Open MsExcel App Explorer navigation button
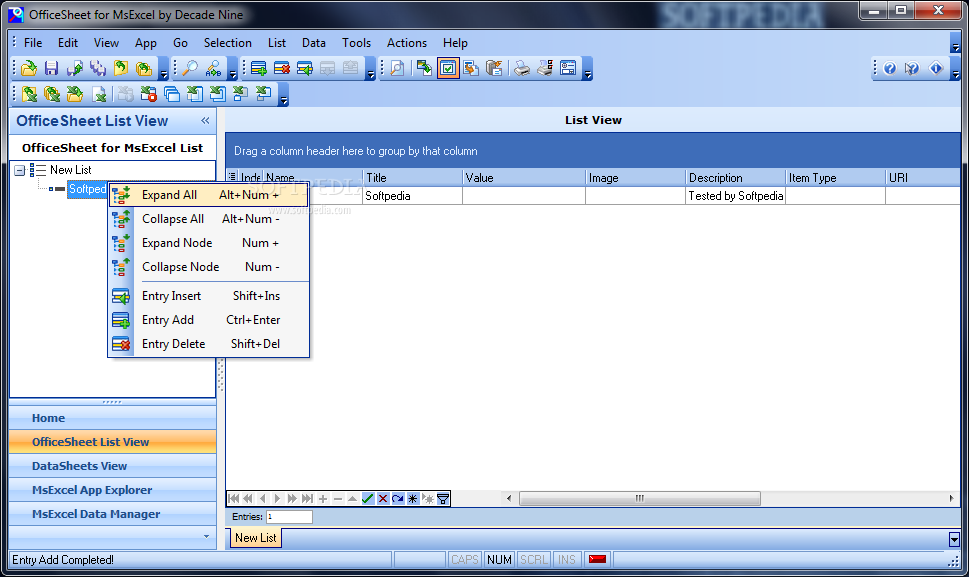 pyautogui.click(x=112, y=491)
